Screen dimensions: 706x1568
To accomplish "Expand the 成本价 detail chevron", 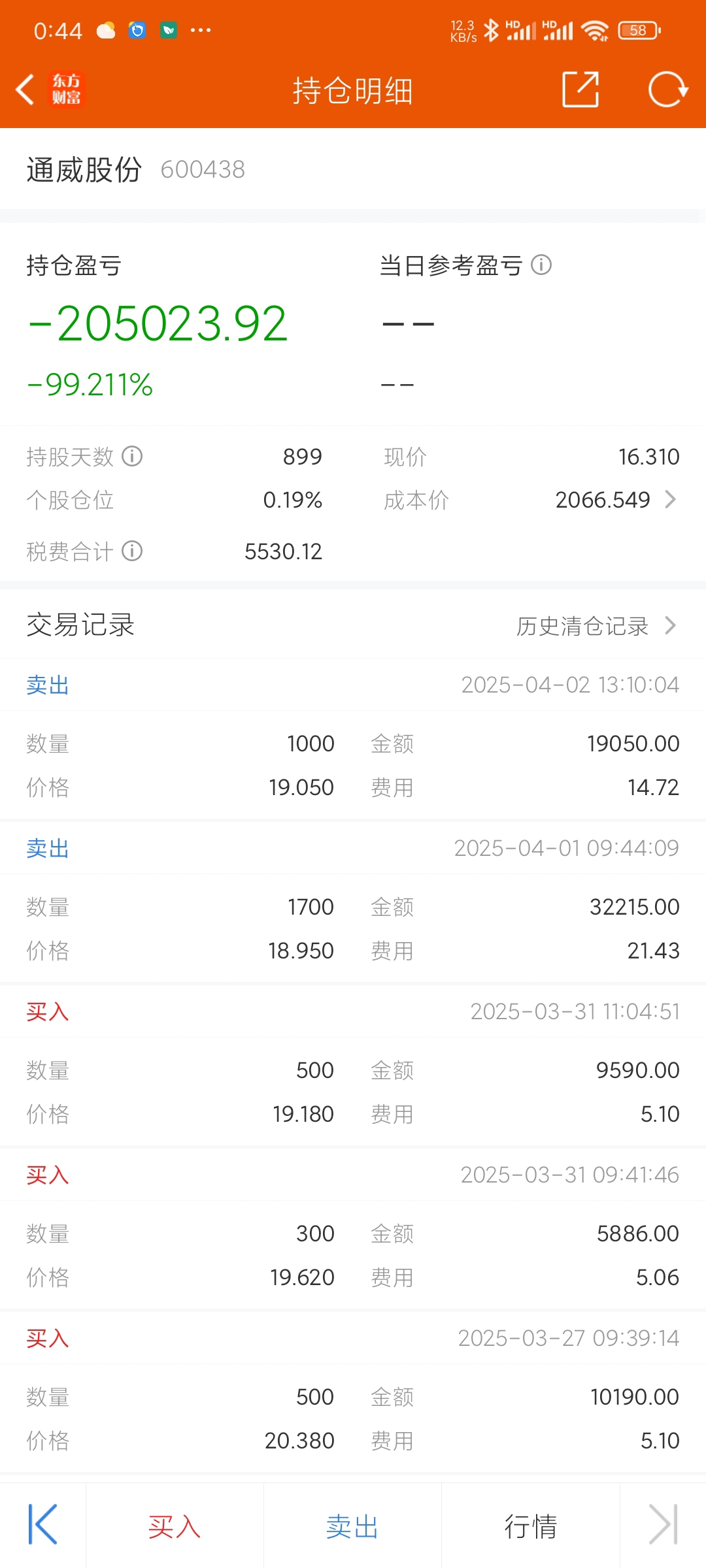I will point(670,499).
